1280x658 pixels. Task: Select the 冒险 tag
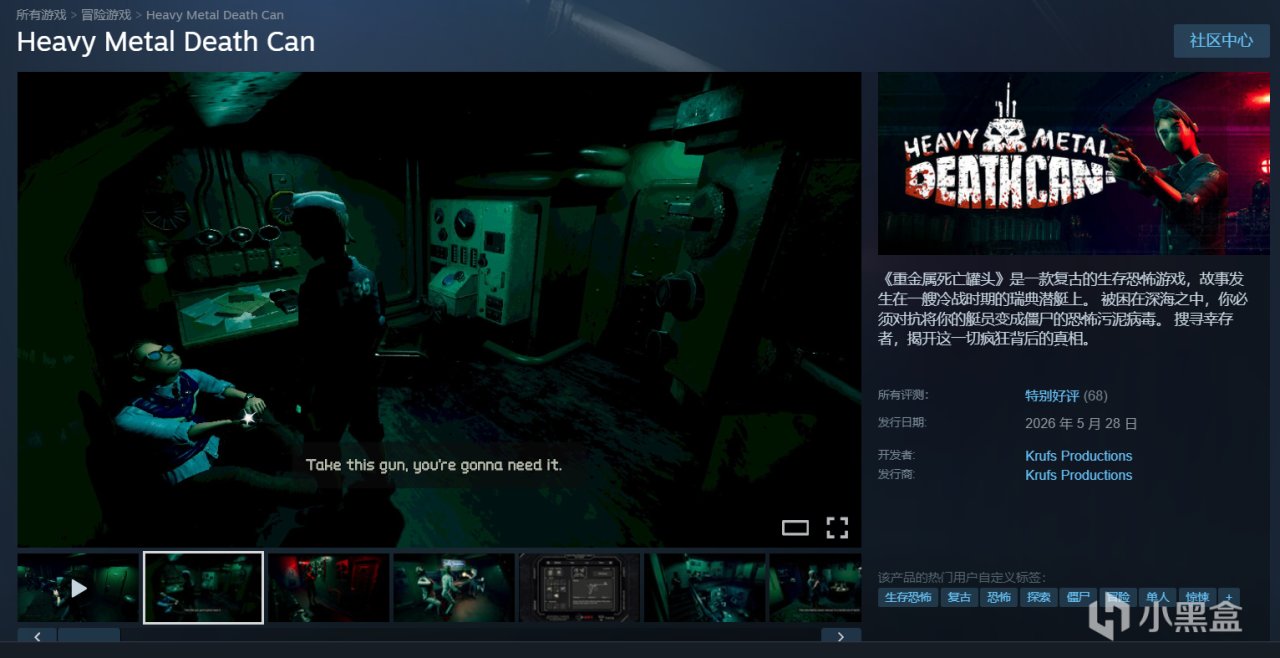click(x=1118, y=597)
